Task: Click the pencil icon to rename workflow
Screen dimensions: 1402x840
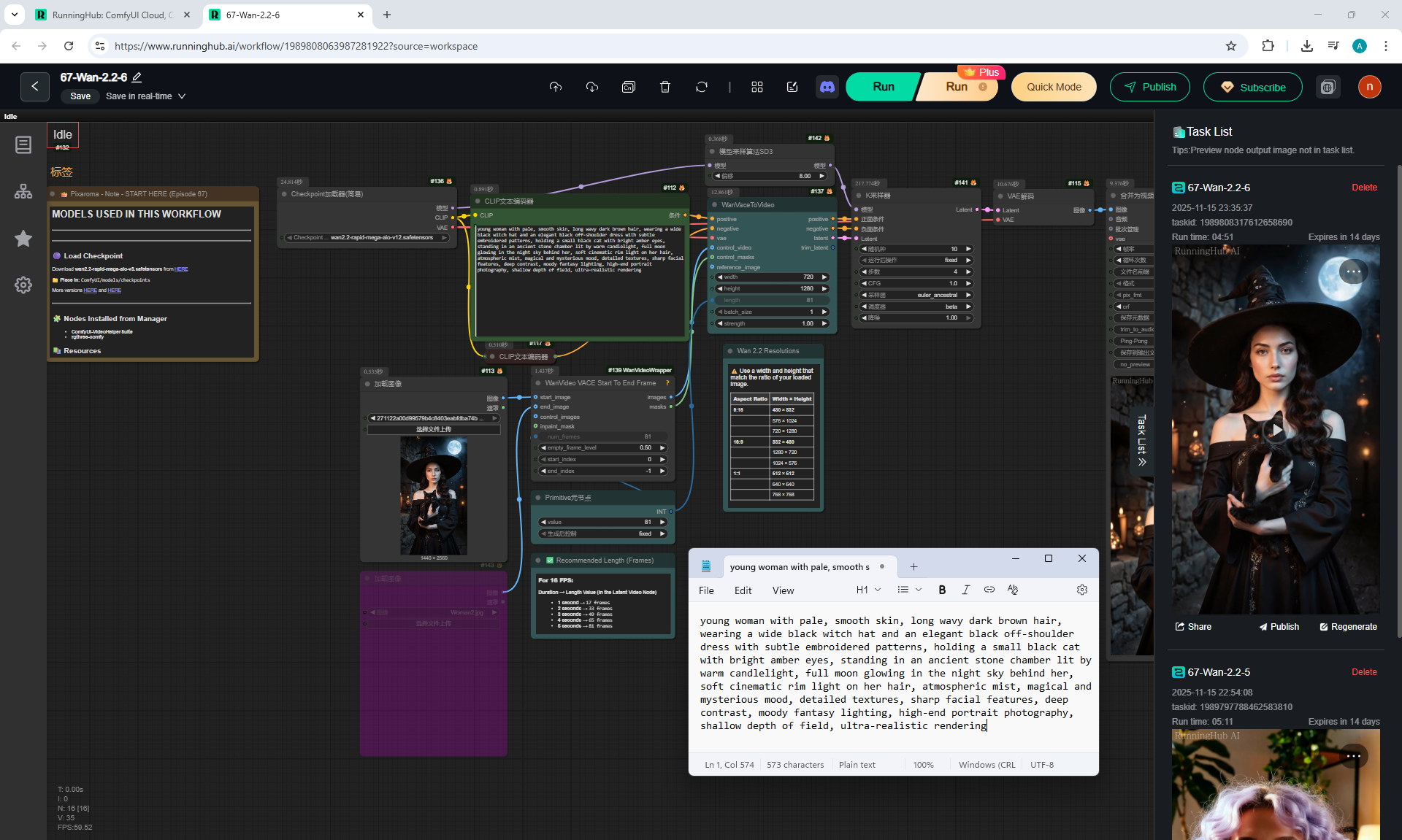Action: (137, 77)
